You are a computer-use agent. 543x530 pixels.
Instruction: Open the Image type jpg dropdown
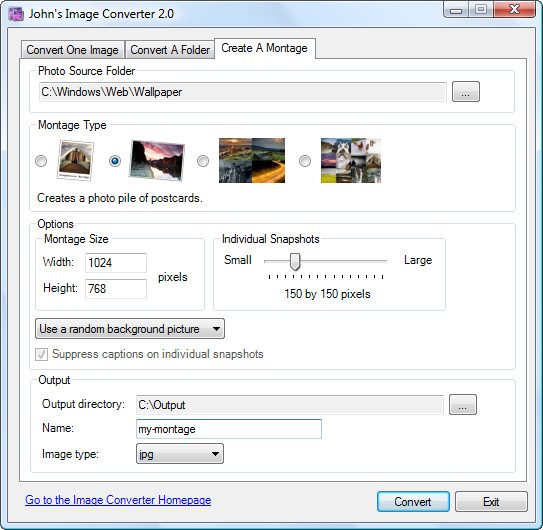click(x=180, y=453)
